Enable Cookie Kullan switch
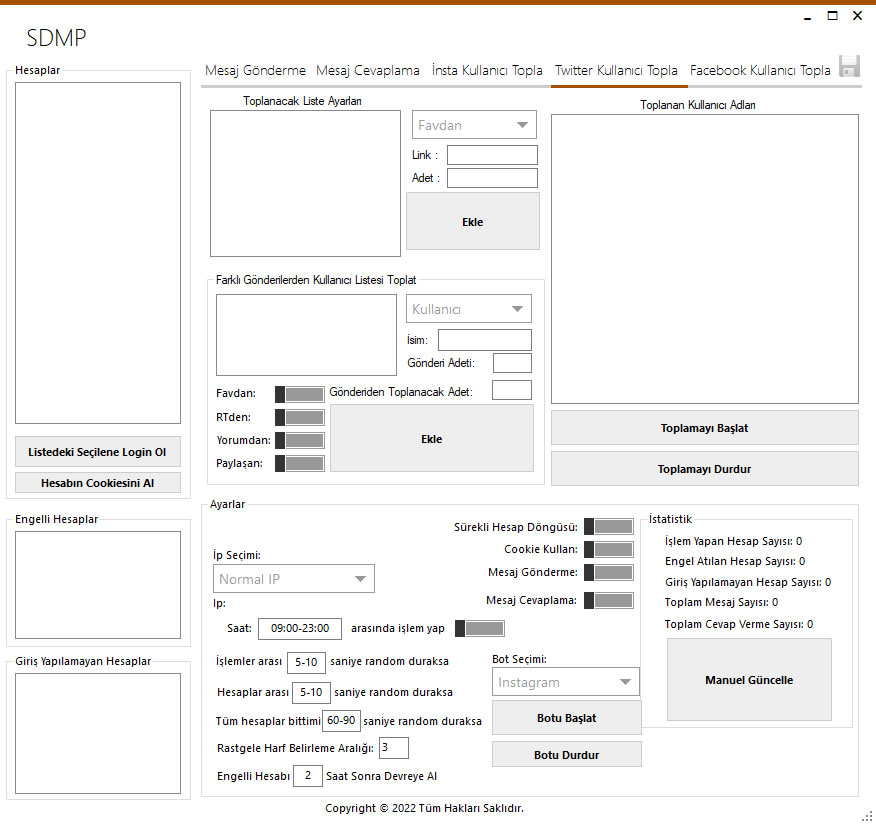Viewport: 876px width, 825px height. pyautogui.click(x=608, y=549)
